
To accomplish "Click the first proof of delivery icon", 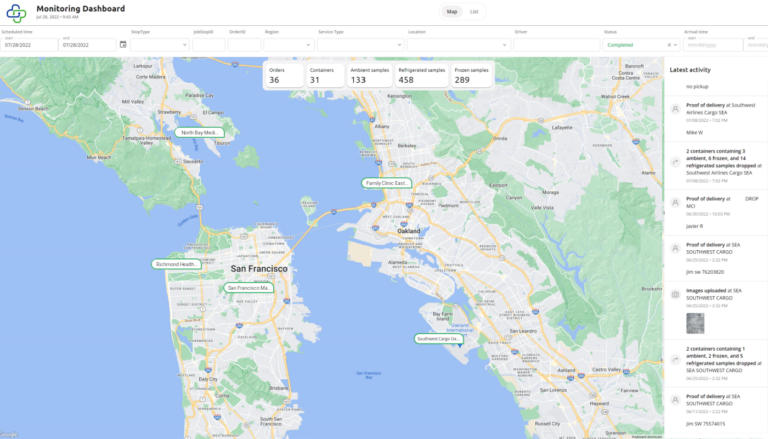I will point(676,108).
